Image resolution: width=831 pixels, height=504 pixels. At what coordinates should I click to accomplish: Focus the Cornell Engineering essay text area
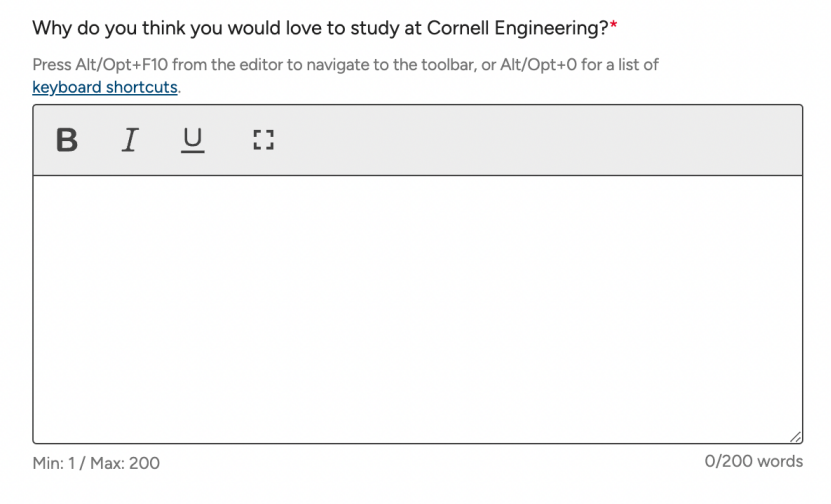click(x=418, y=310)
